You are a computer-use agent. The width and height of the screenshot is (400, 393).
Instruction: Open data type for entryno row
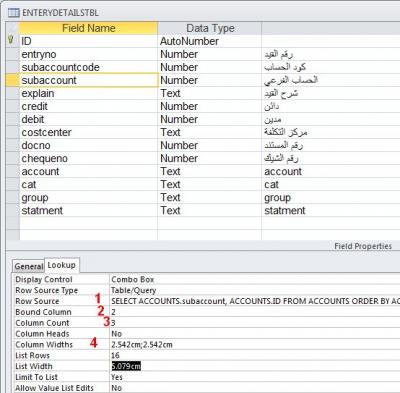tap(210, 54)
